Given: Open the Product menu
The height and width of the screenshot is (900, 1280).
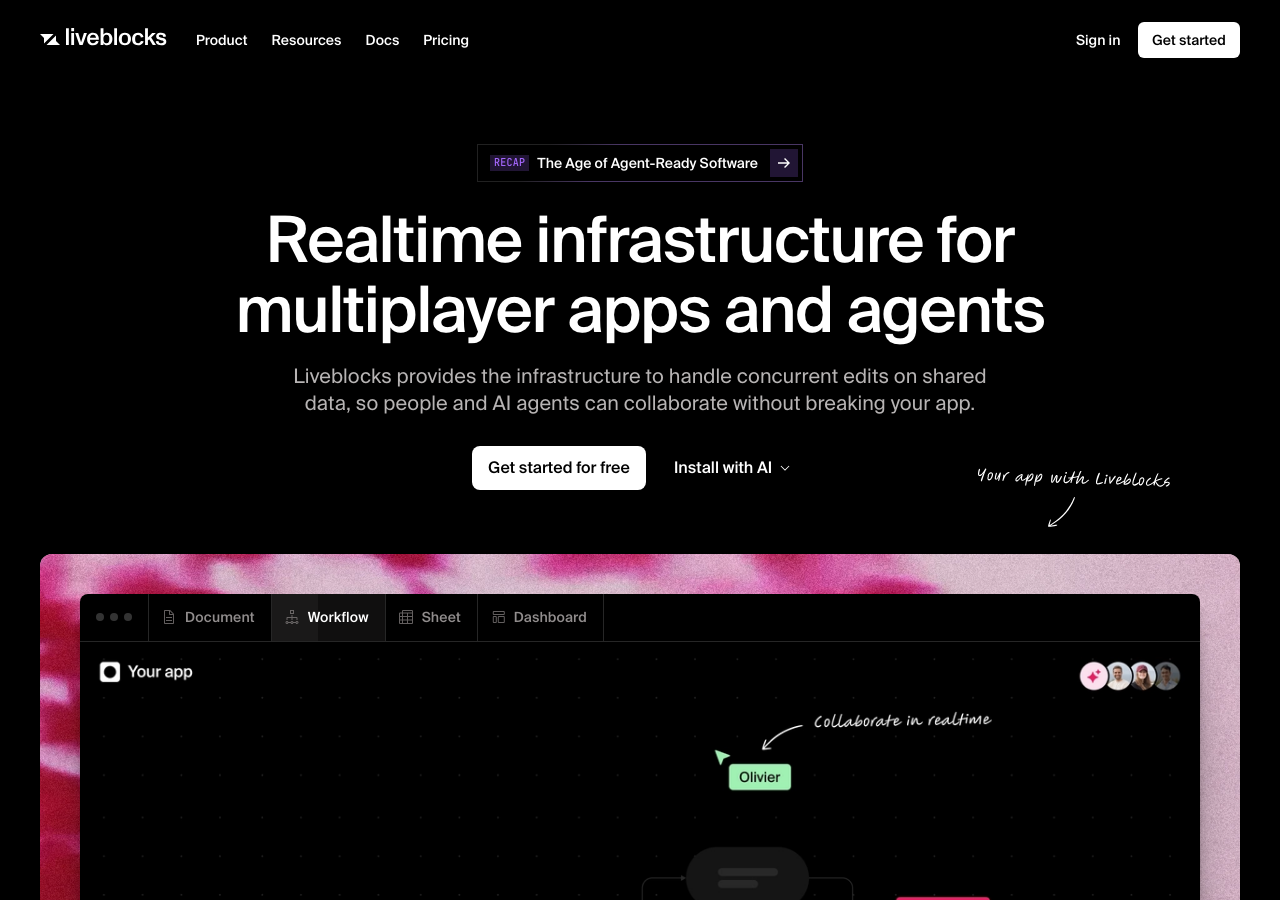Looking at the screenshot, I should 222,40.
